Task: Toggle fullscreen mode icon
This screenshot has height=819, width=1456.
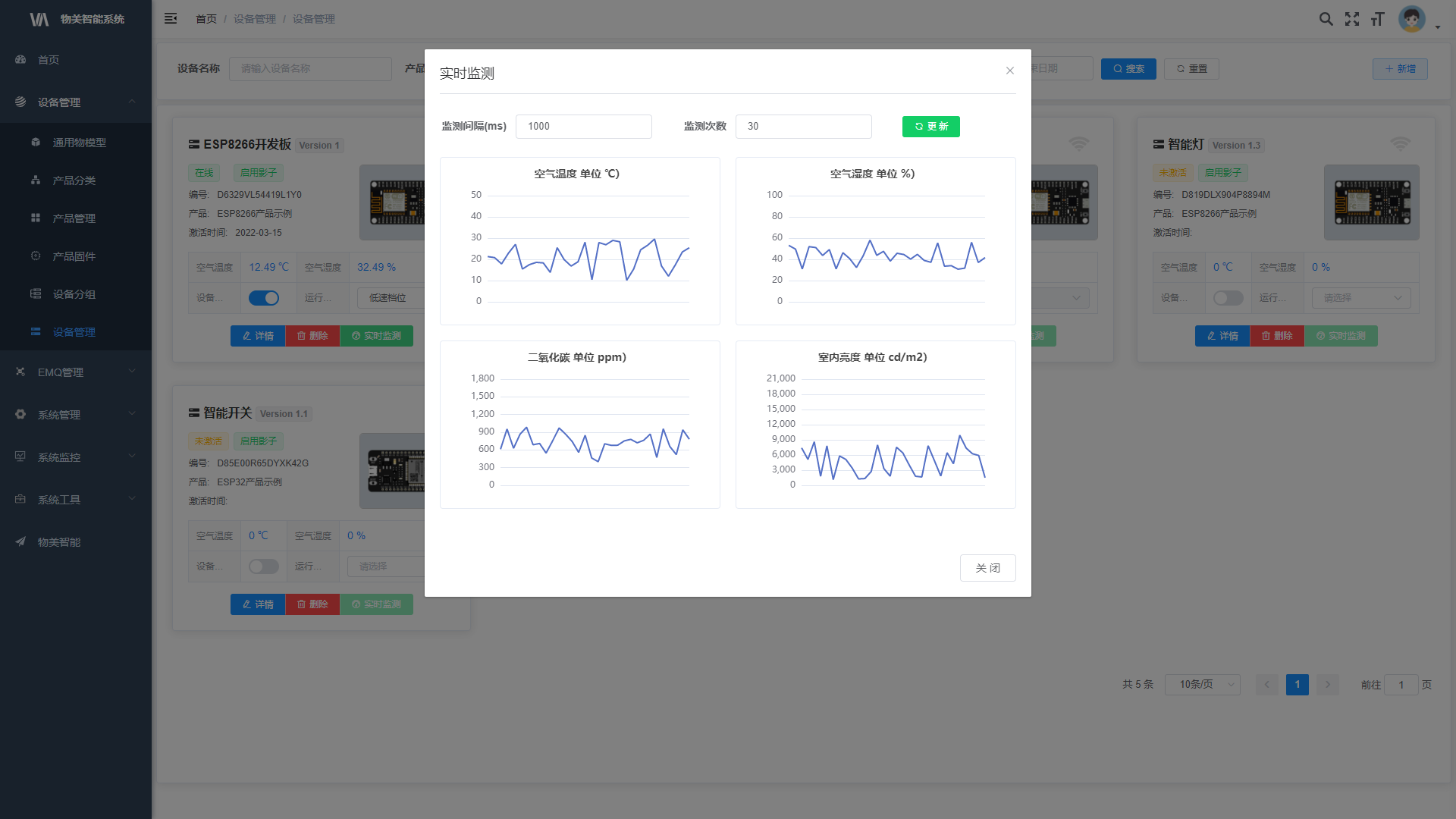Action: [x=1352, y=19]
